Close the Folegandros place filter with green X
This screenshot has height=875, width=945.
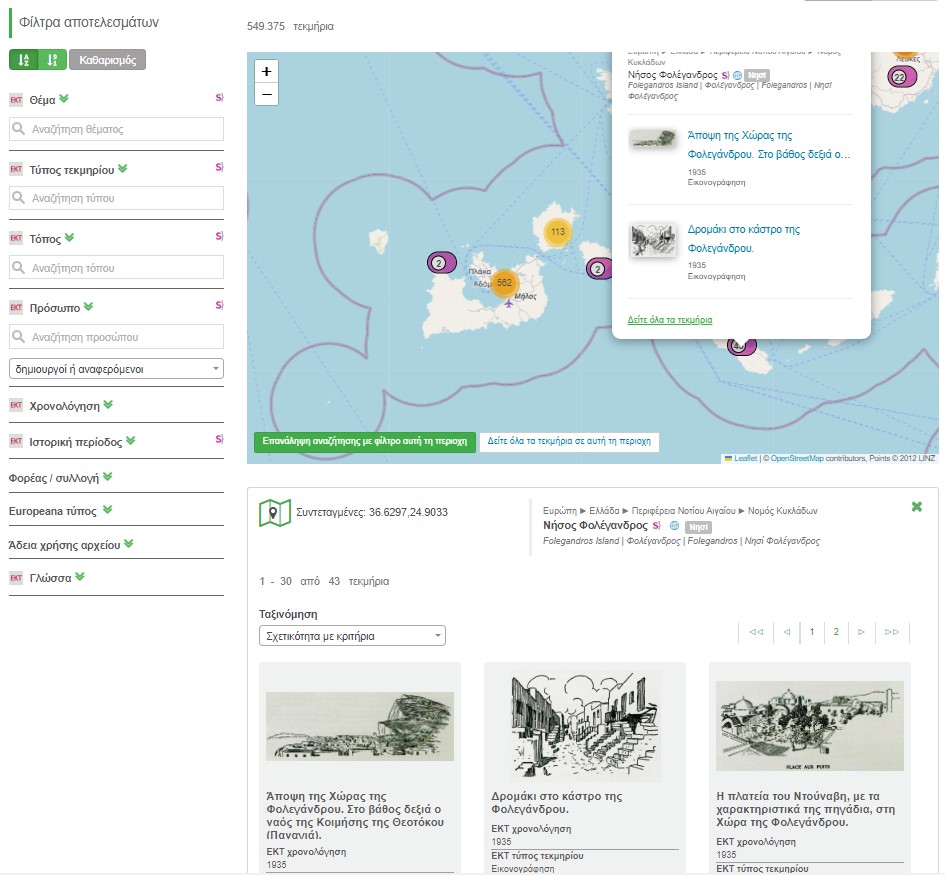(x=916, y=507)
